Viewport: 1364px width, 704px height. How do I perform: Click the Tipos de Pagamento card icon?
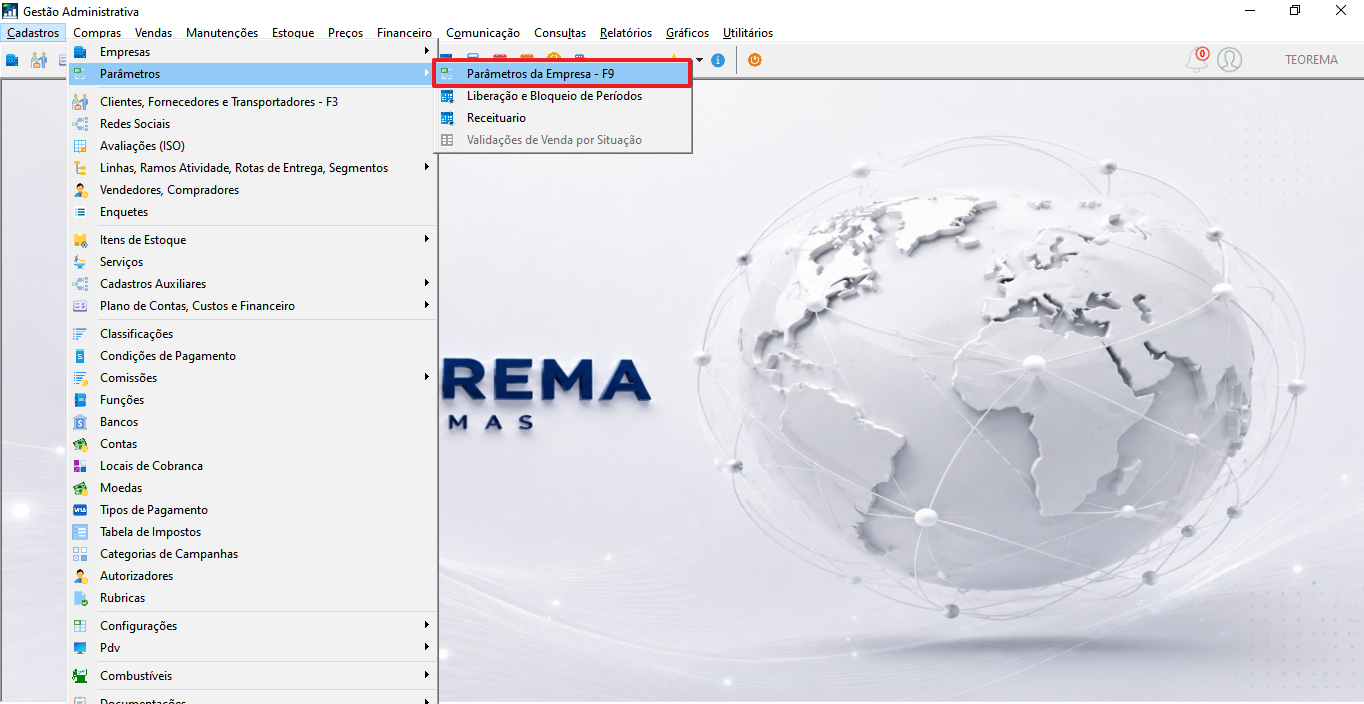[x=80, y=510]
